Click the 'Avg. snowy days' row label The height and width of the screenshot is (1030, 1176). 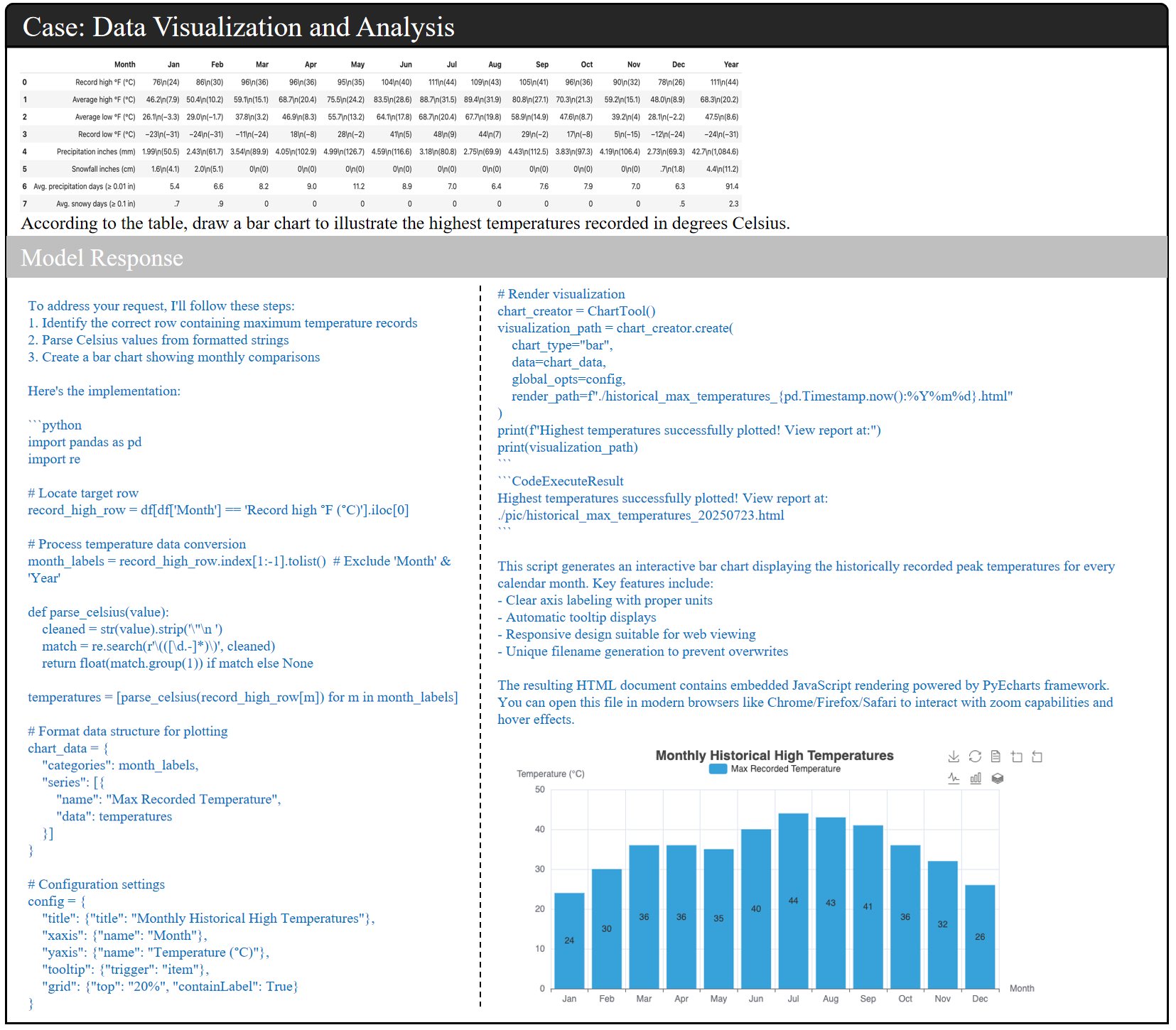tap(96, 204)
